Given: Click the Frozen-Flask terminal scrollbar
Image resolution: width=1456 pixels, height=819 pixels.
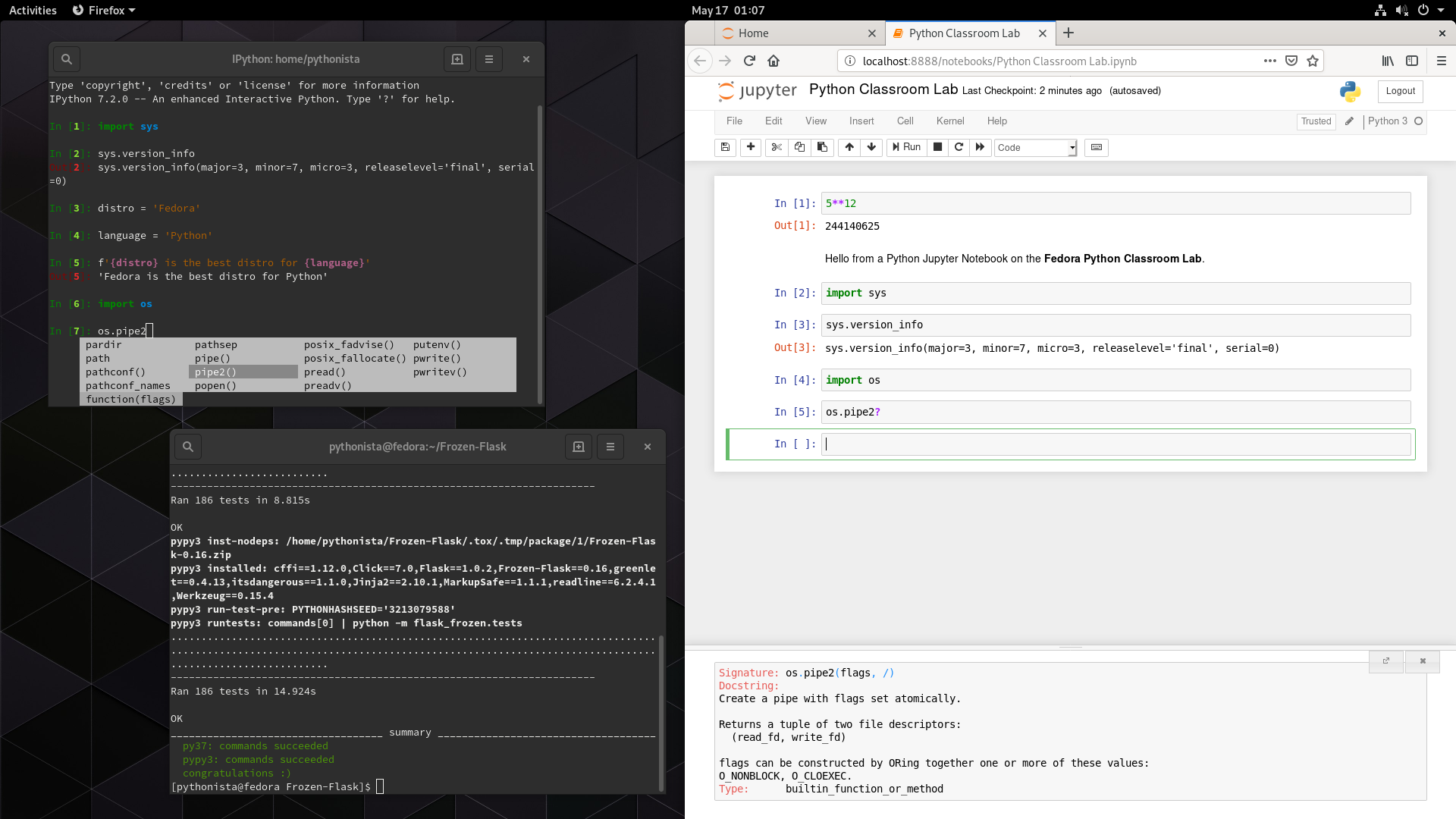Looking at the screenshot, I should (x=661, y=713).
